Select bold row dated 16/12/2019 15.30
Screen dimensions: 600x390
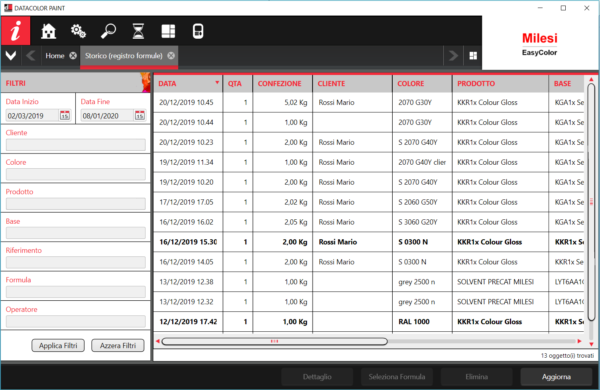(369, 242)
